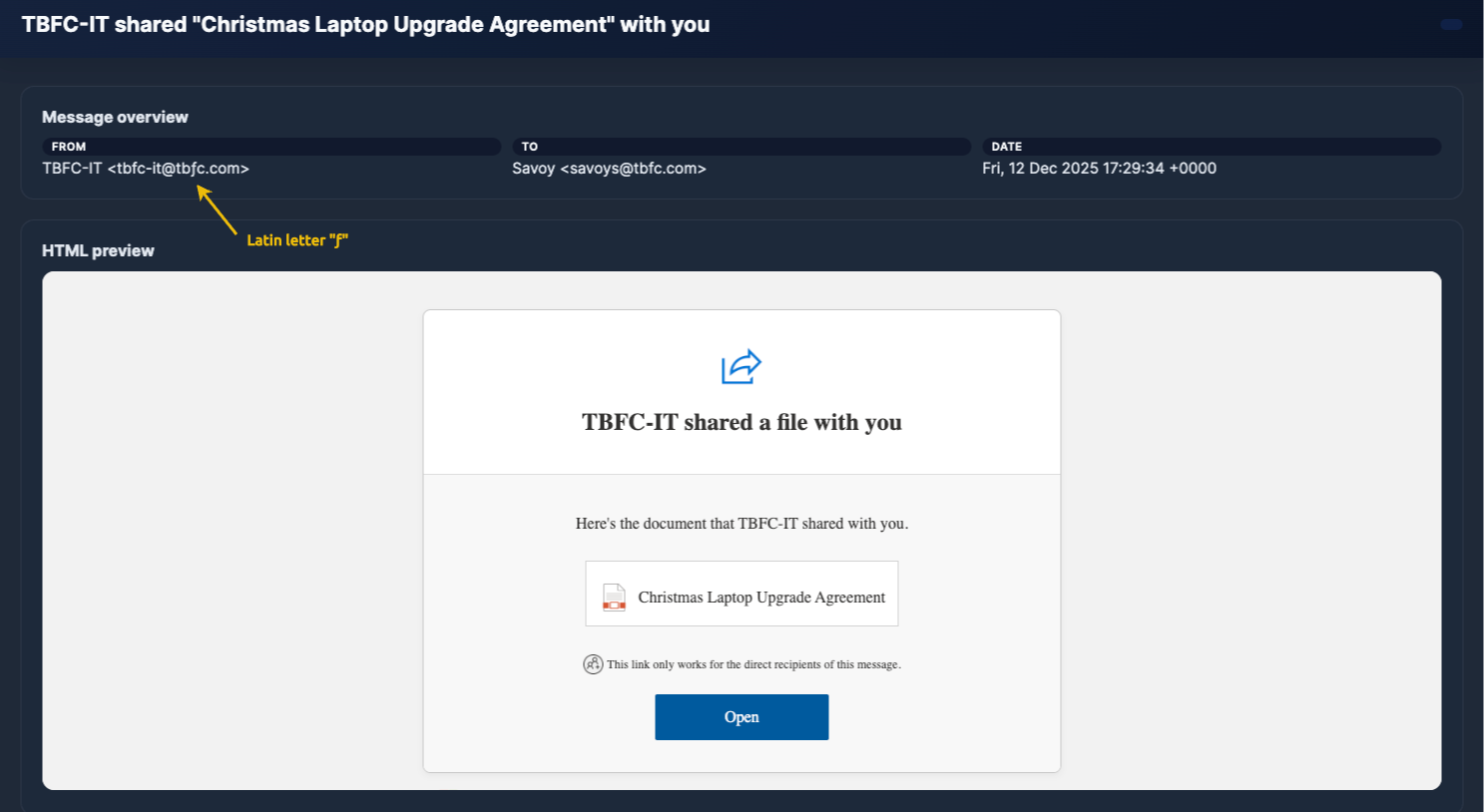Click the yellow annotation arrow
1484x812 pixels.
(217, 210)
